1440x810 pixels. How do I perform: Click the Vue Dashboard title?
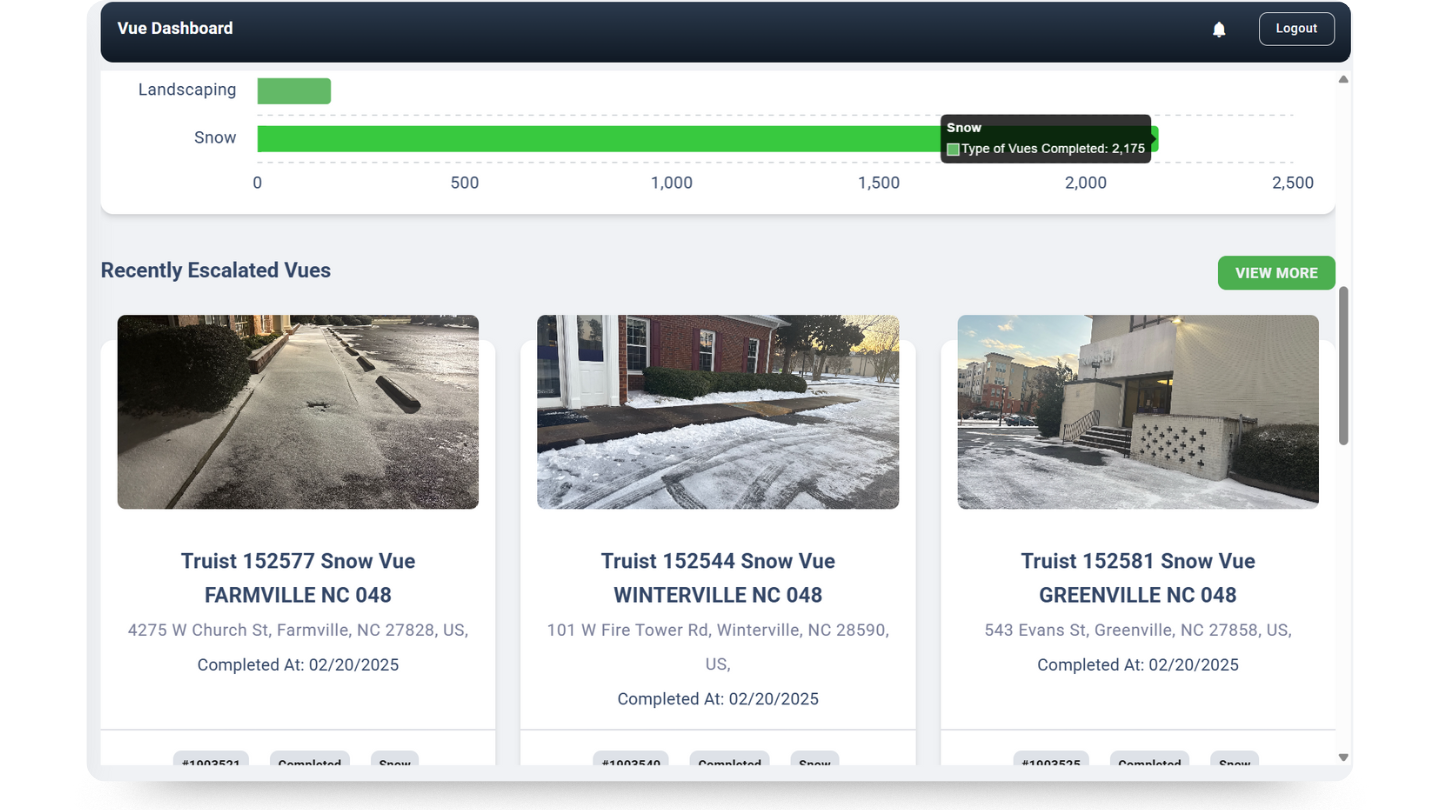pos(175,29)
